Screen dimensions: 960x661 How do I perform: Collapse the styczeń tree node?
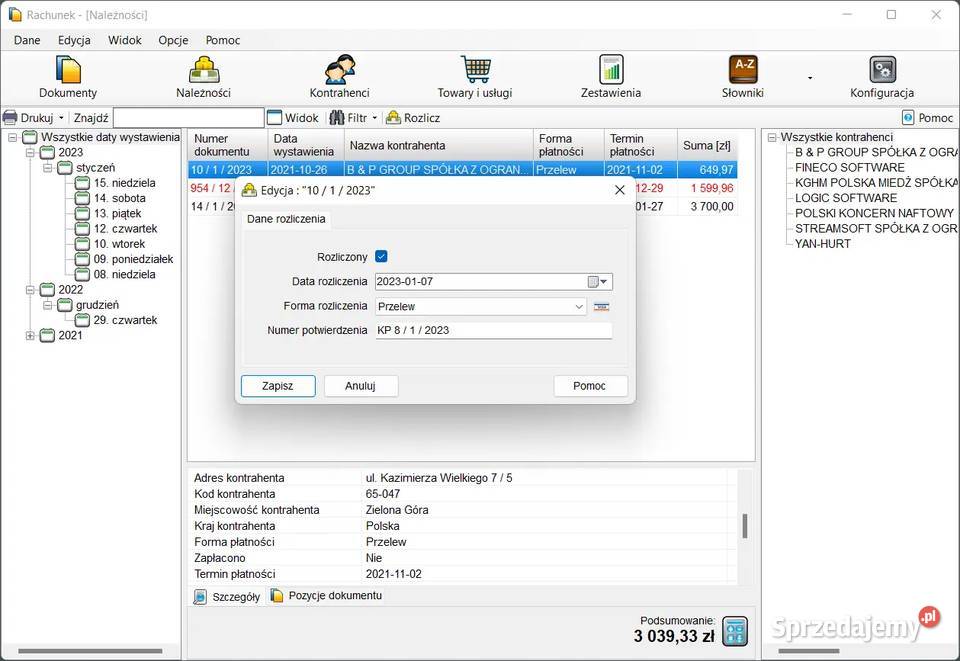(47, 168)
